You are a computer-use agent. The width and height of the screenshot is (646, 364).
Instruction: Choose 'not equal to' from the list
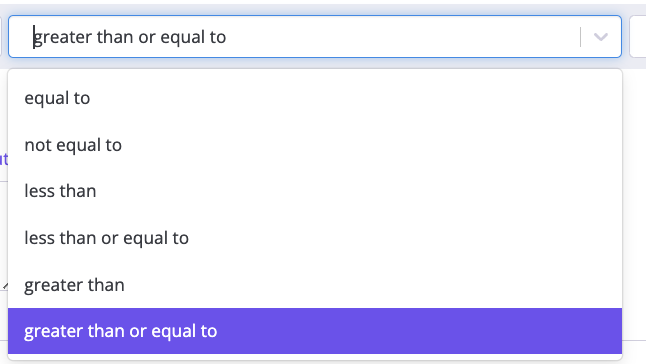pyautogui.click(x=315, y=145)
